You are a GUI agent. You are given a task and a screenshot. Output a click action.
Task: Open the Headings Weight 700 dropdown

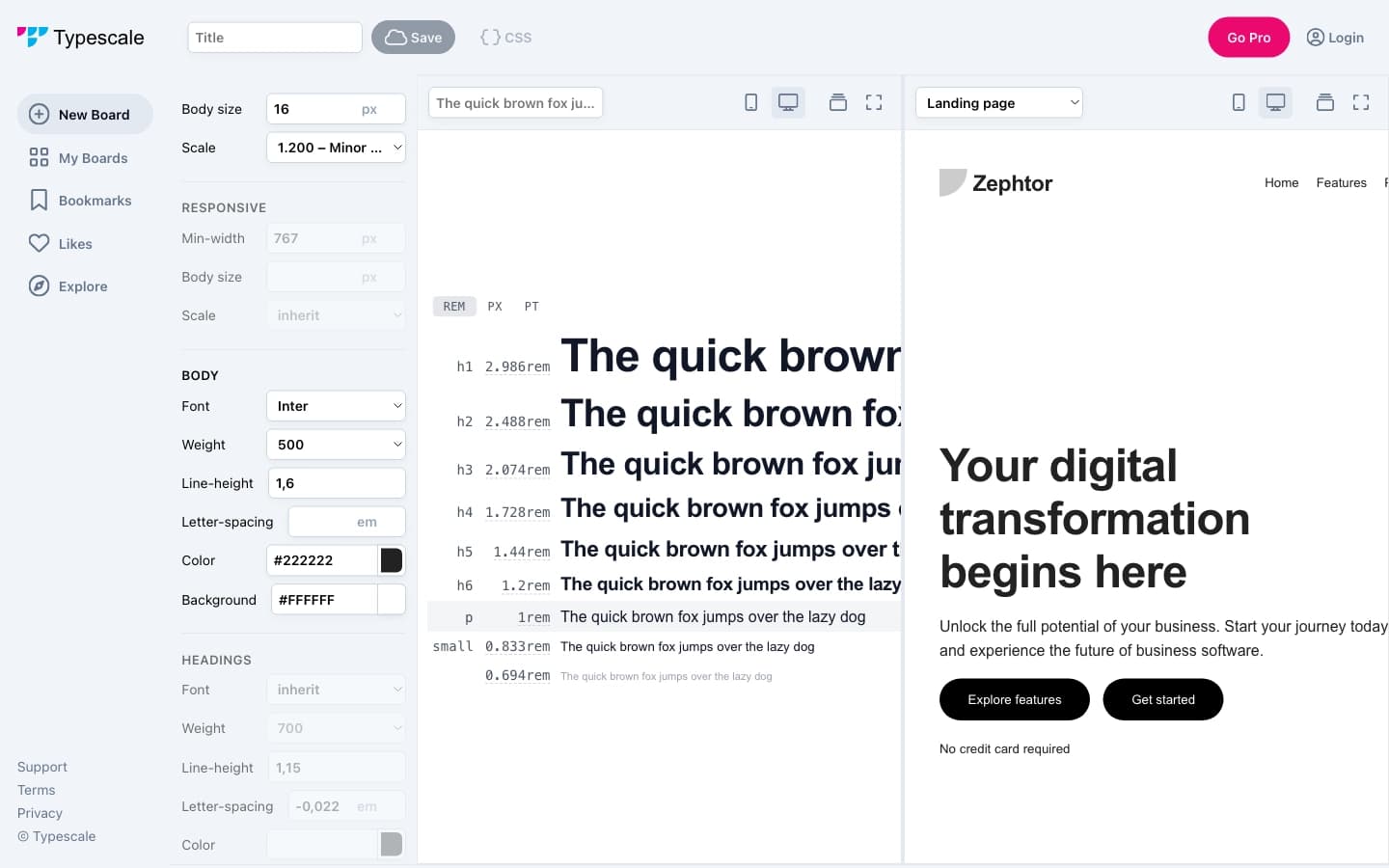[x=336, y=728]
